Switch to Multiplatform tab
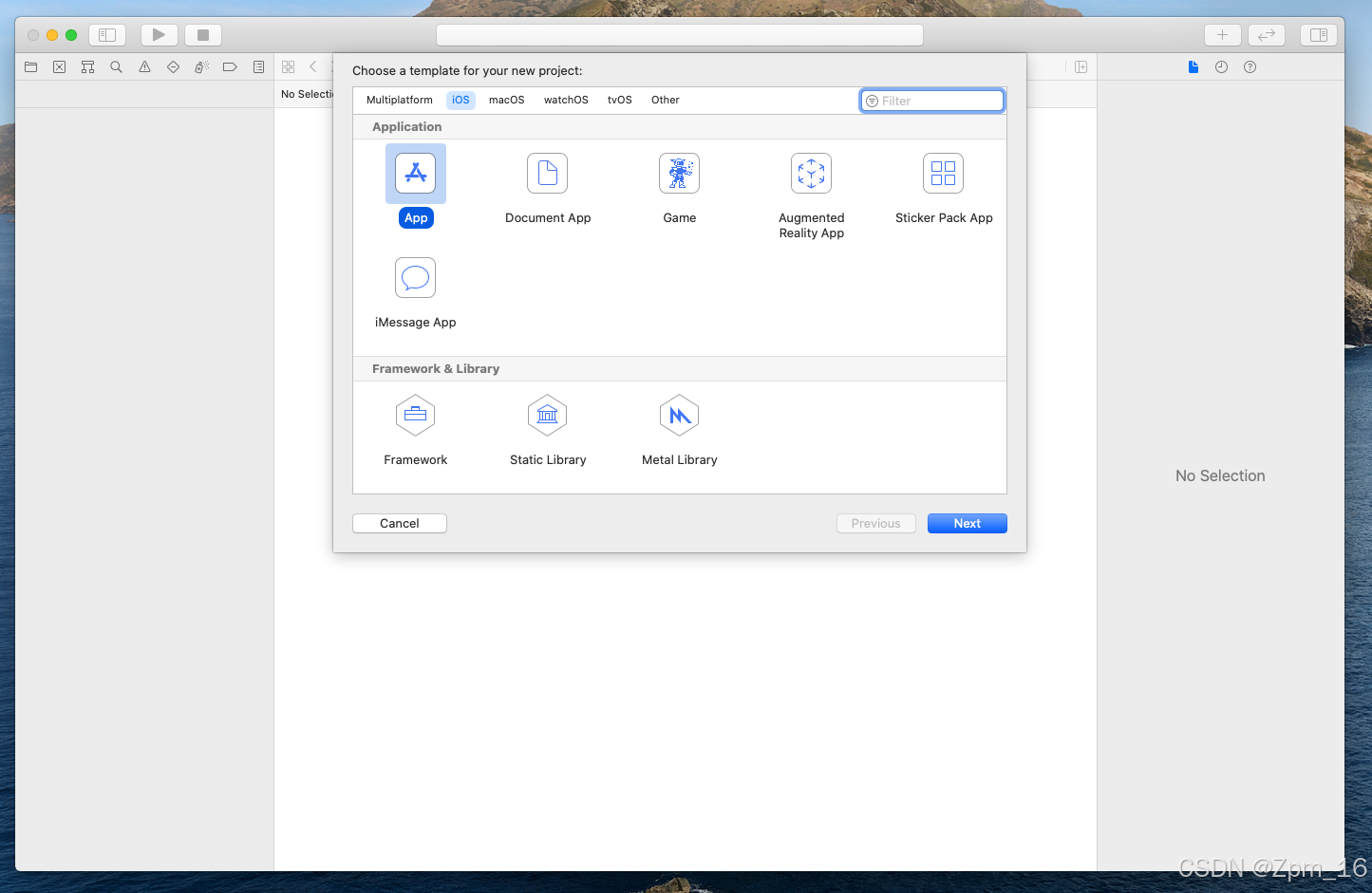Viewport: 1372px width, 893px height. coord(400,100)
